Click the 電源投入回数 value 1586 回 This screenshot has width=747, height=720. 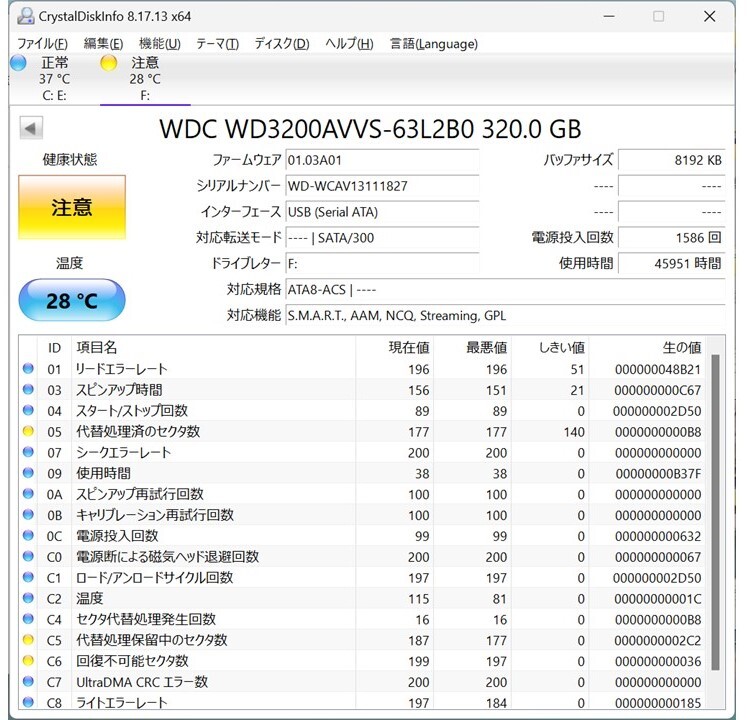(672, 237)
